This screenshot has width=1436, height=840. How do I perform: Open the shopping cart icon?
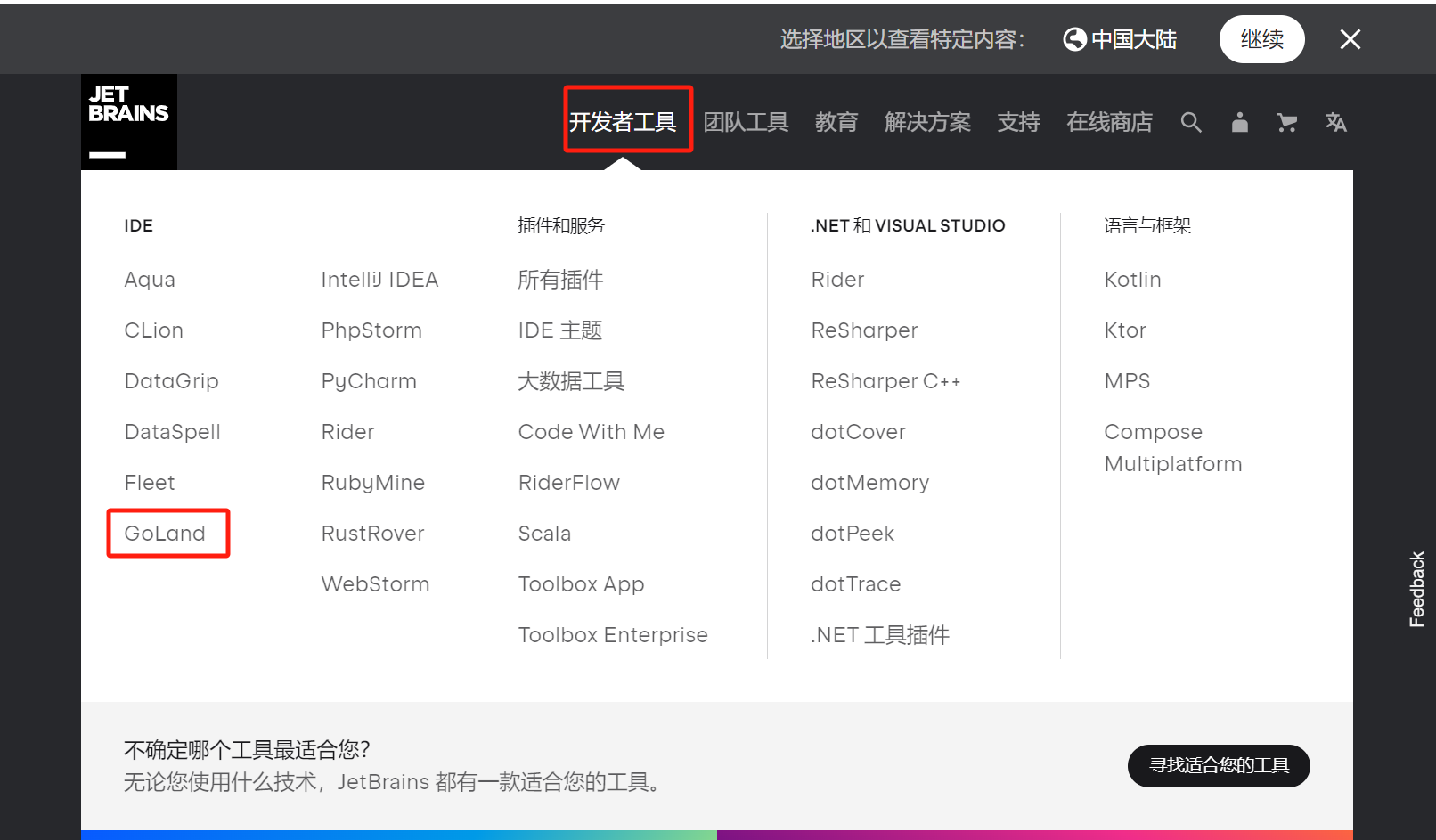click(x=1286, y=122)
